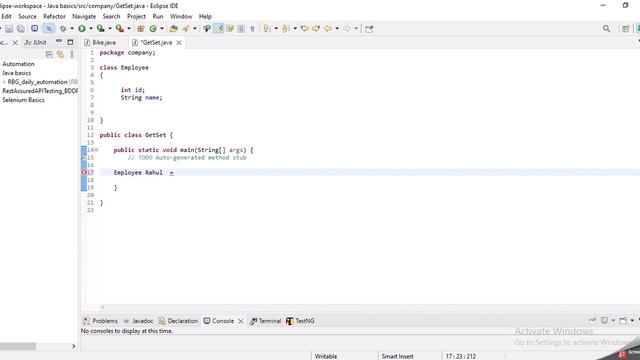The height and width of the screenshot is (360, 640).
Task: Select the Java basics project
Action: point(17,73)
